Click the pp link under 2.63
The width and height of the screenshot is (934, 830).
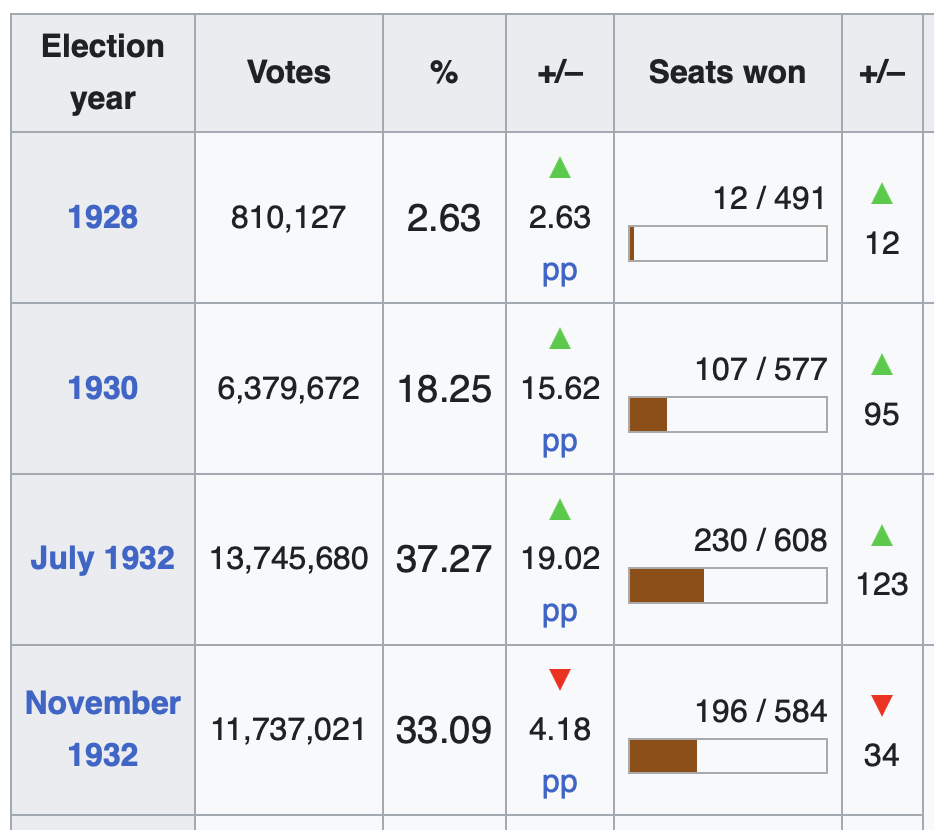click(x=560, y=271)
